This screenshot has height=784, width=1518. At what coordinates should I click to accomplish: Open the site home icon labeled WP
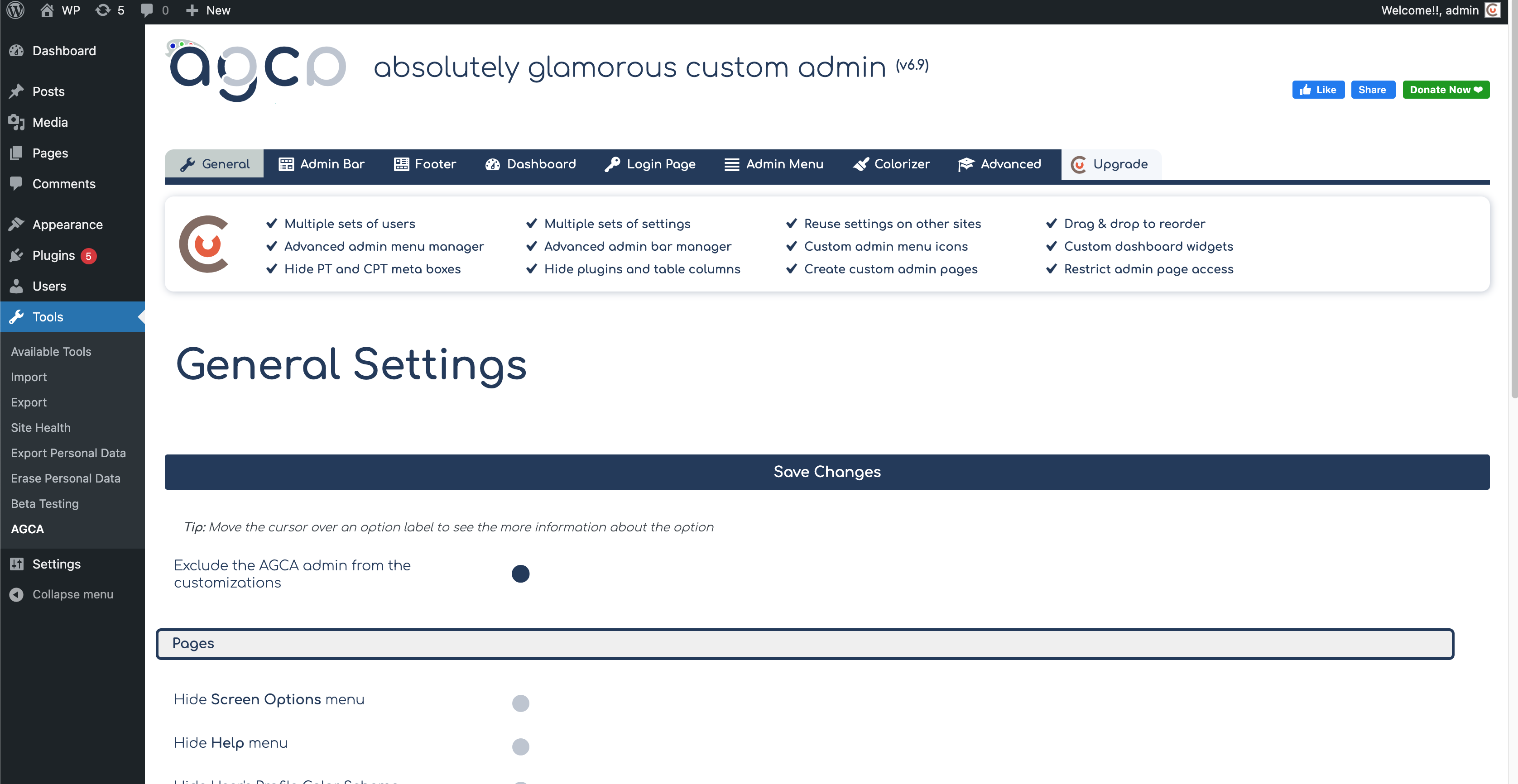coord(47,10)
